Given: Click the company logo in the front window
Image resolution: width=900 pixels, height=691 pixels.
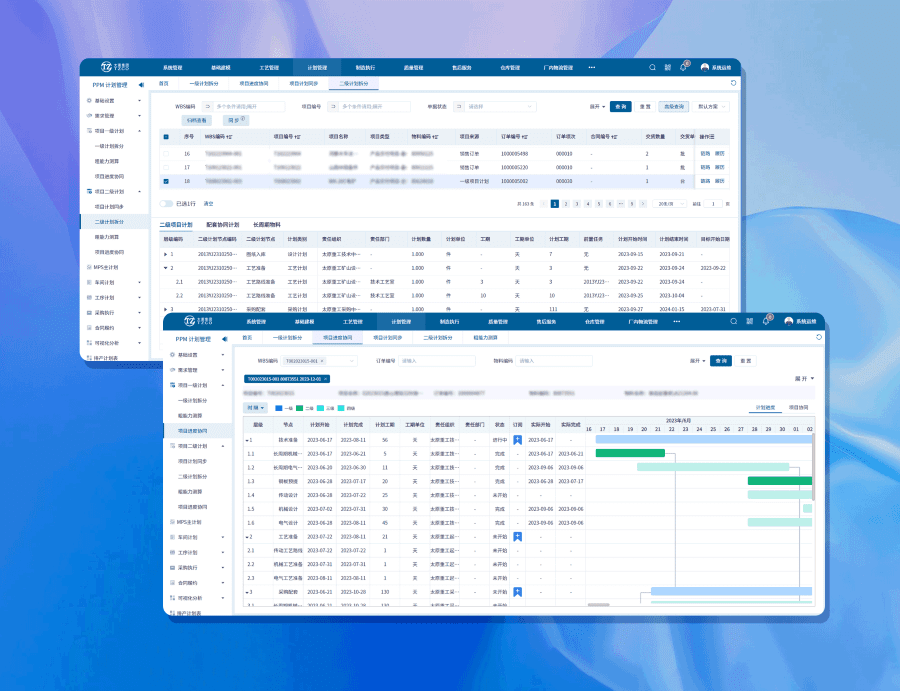Looking at the screenshot, I should pyautogui.click(x=199, y=321).
